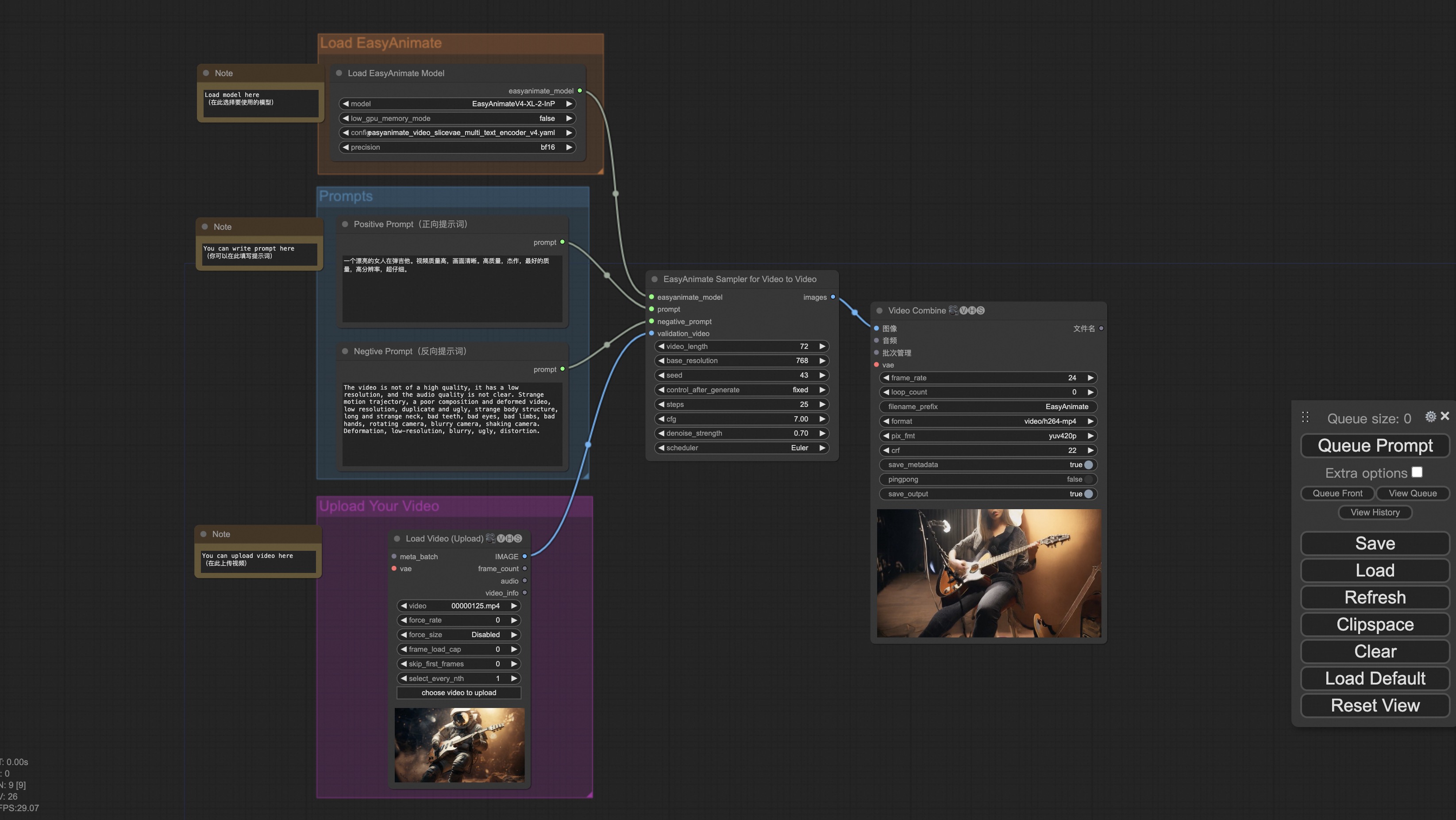
Task: Close the queue panel with X
Action: tap(1444, 416)
